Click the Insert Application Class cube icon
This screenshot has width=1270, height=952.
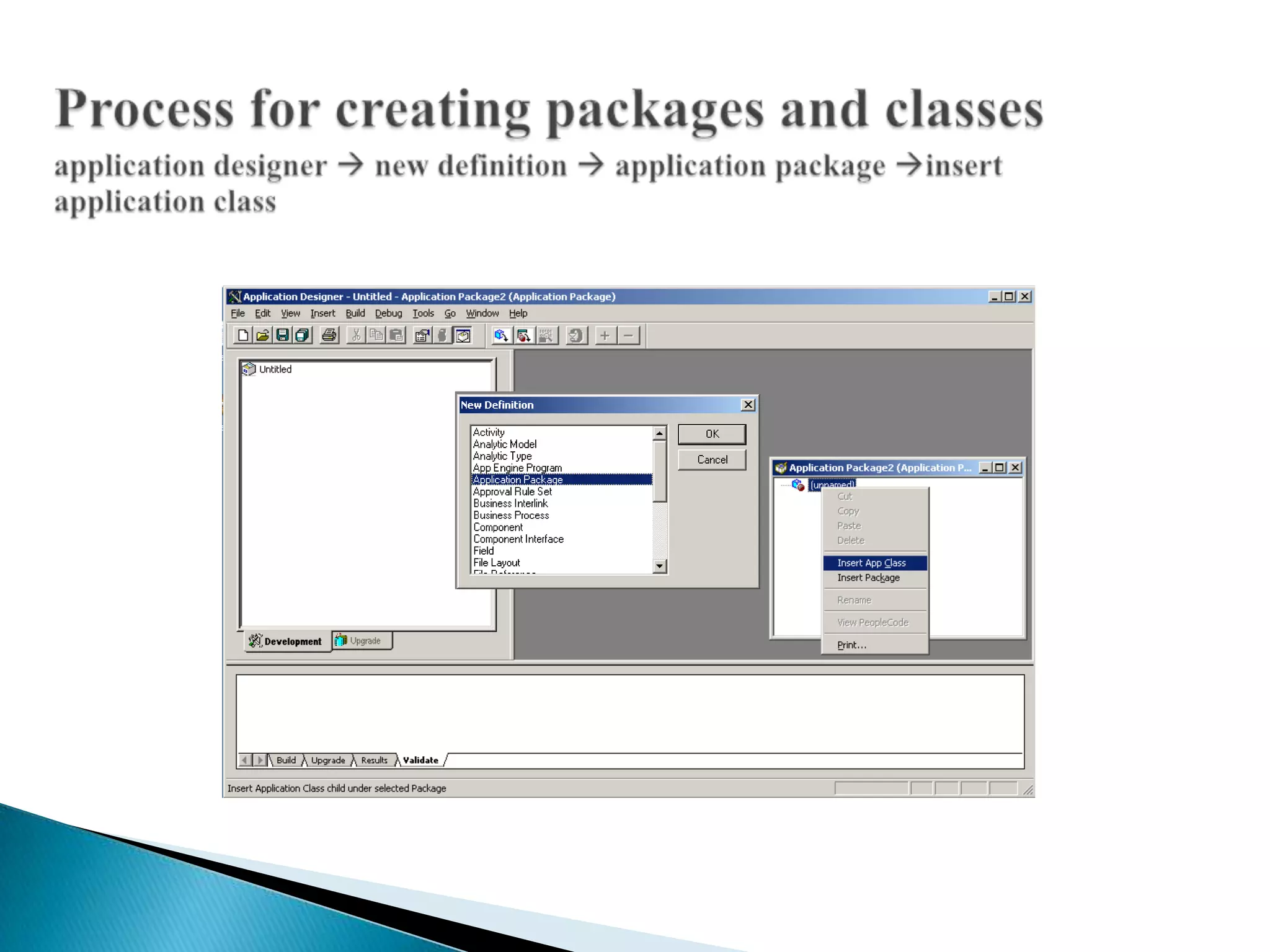coord(501,335)
